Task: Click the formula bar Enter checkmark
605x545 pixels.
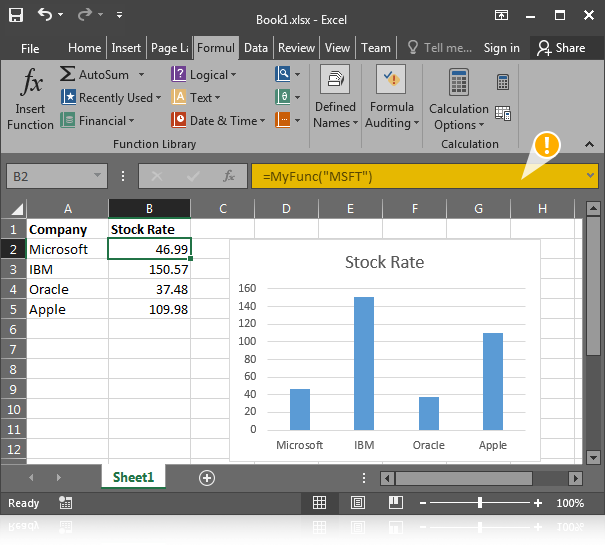Action: [x=193, y=176]
